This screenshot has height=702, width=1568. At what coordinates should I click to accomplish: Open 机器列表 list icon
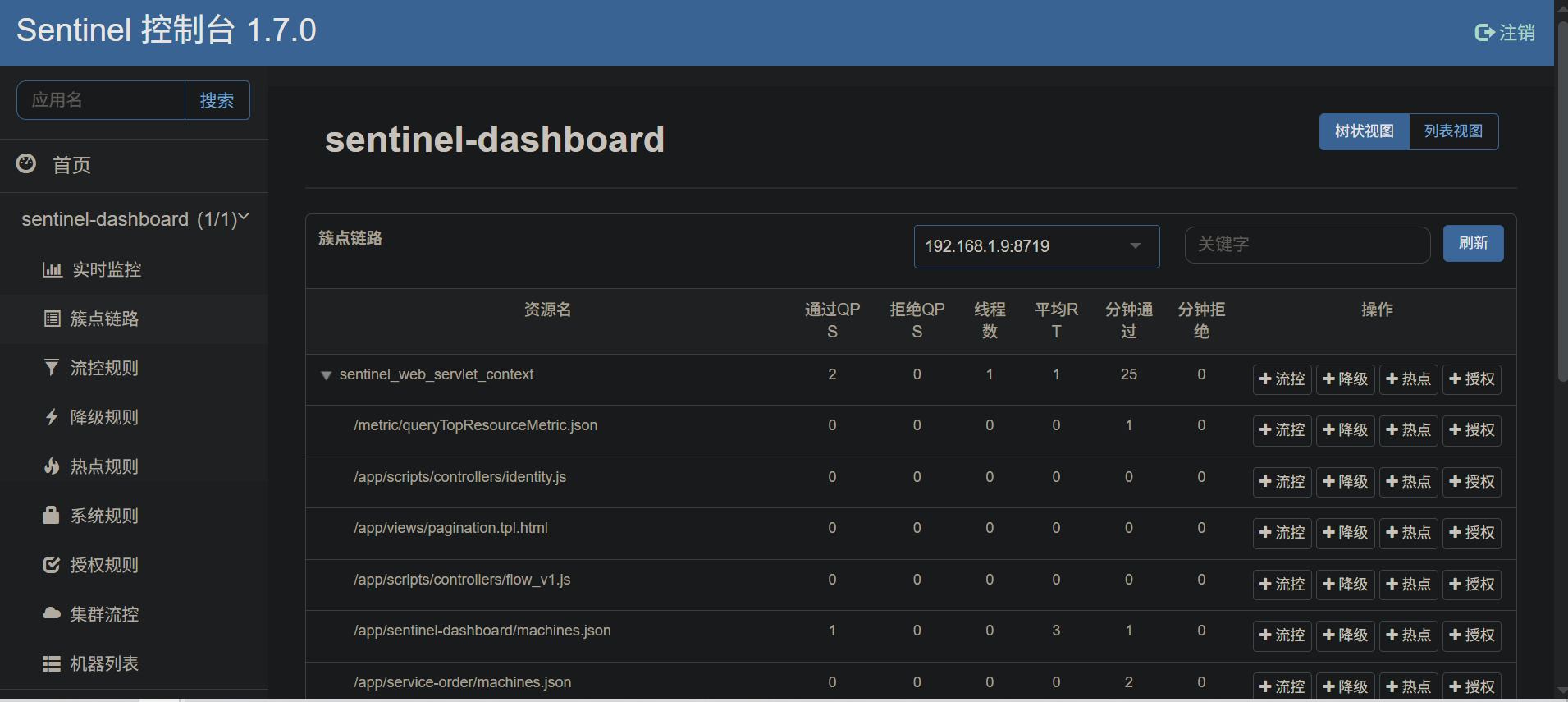52,663
